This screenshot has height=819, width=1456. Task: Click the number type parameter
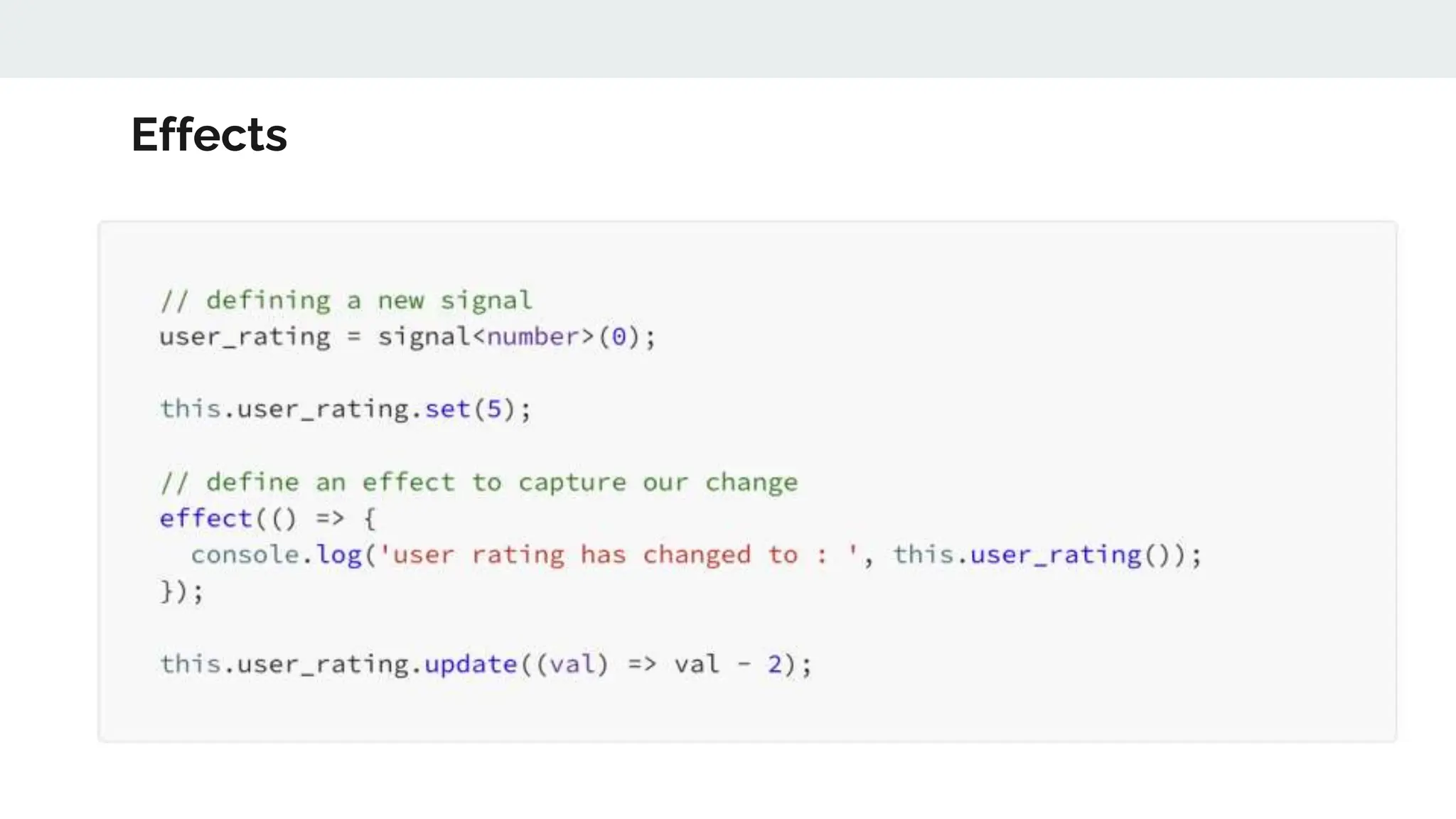[x=533, y=337]
